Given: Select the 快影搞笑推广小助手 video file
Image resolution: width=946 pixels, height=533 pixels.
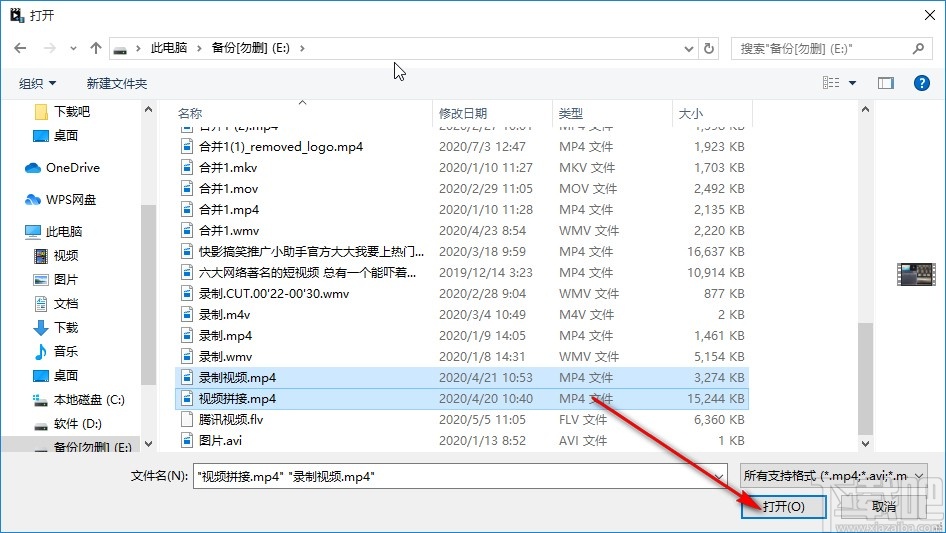Looking at the screenshot, I should coord(462,252).
